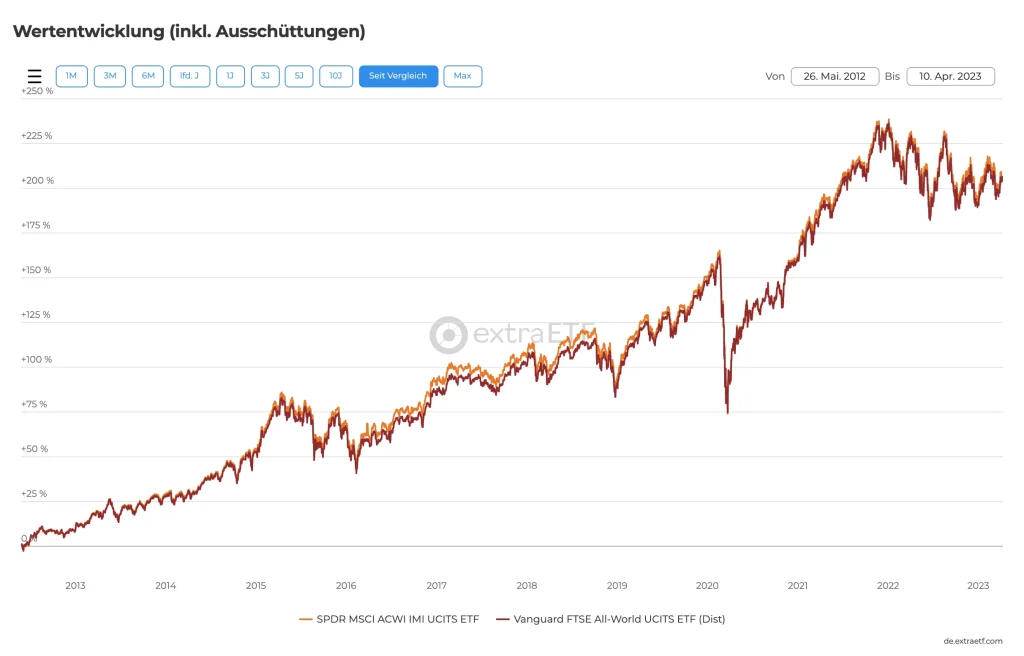Viewport: 1024px width, 656px height.
Task: Show year-to-date 'lfd. J' performance
Action: (190, 76)
